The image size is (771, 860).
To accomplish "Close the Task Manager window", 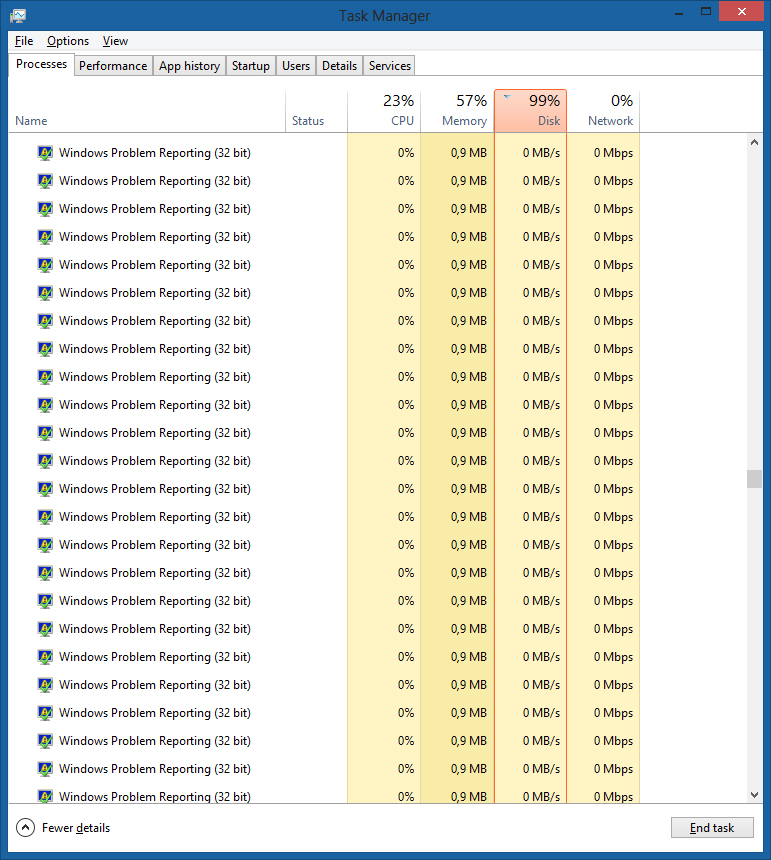I will 741,12.
